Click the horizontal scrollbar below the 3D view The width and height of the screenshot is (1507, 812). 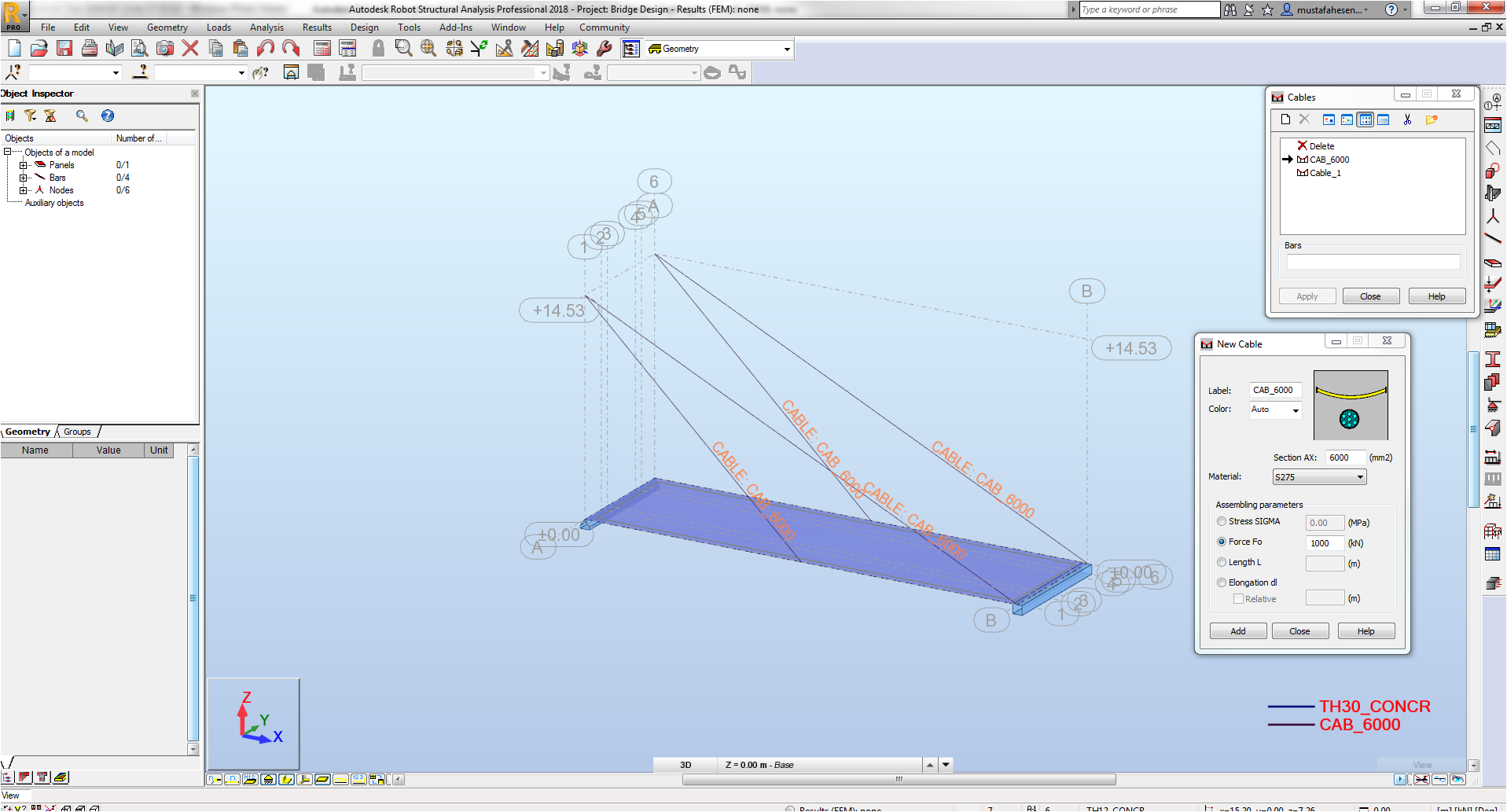(899, 780)
